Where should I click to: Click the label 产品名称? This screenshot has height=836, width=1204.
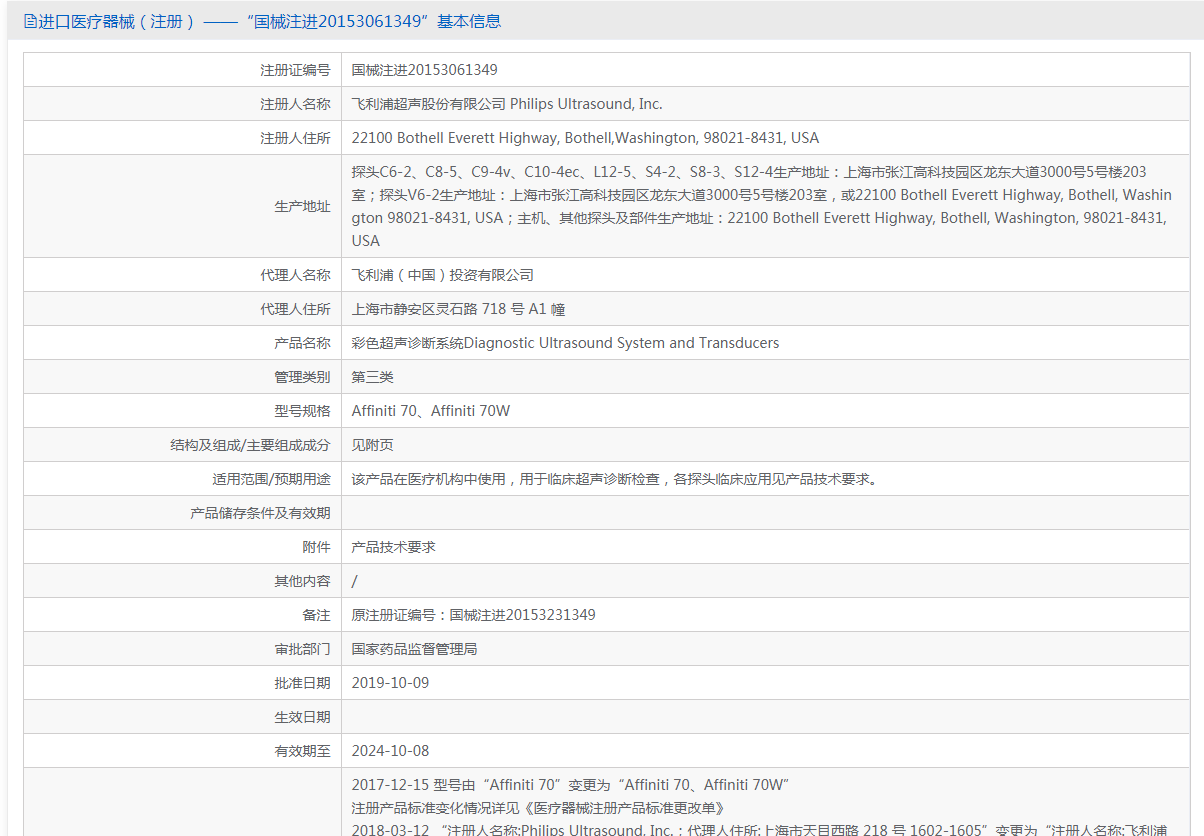[302, 343]
